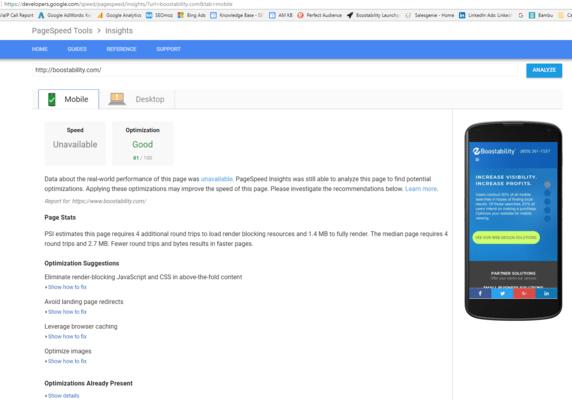Image resolution: width=572 pixels, height=400 pixels.
Task: Click the URL input field with boostability.com
Action: click(275, 70)
